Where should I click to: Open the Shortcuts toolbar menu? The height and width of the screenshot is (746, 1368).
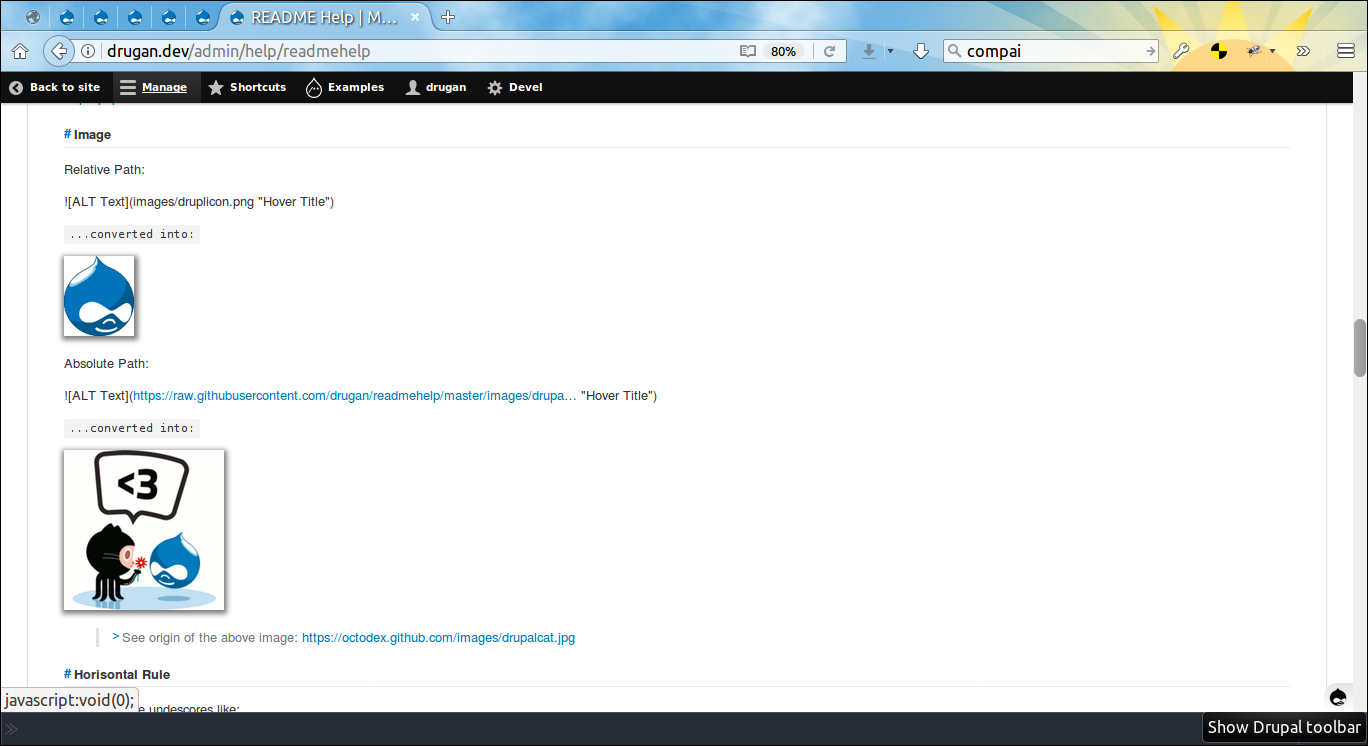pyautogui.click(x=247, y=87)
